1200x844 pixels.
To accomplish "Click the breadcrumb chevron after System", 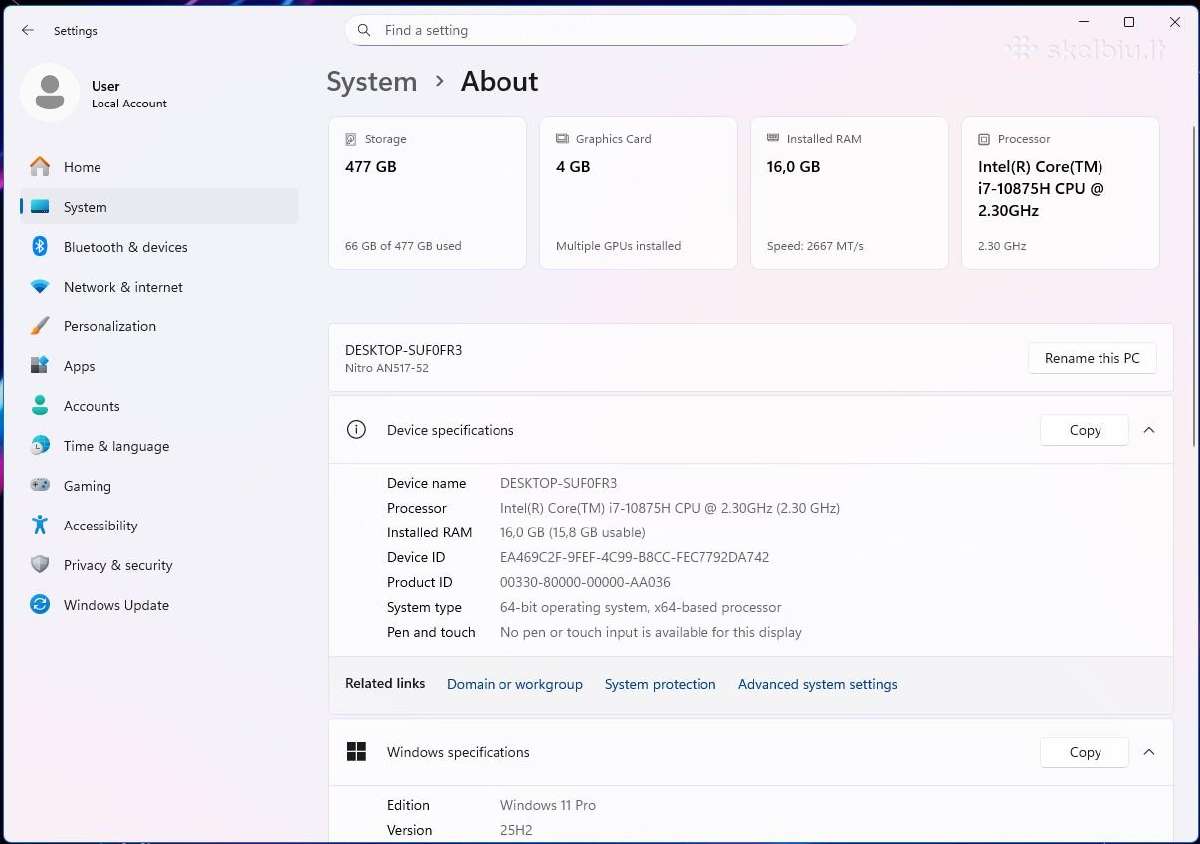I will (x=439, y=82).
